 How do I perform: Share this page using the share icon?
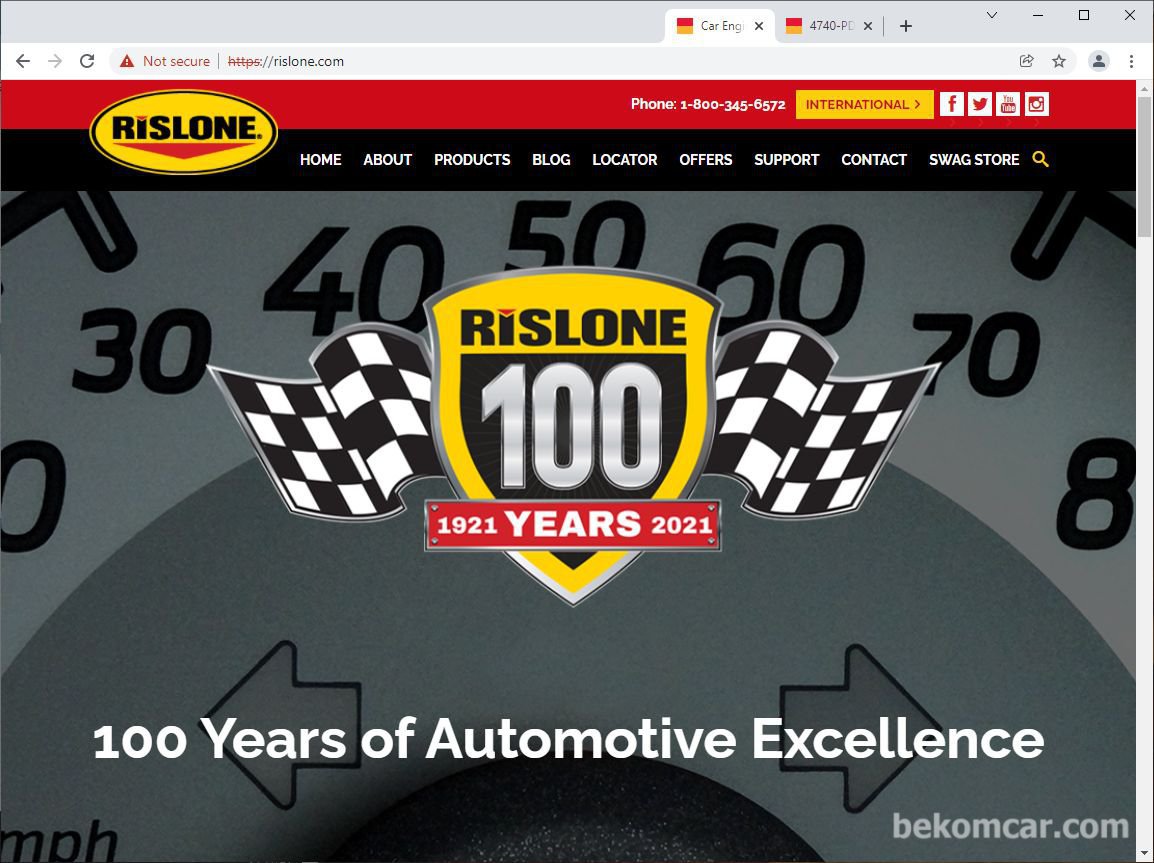(x=1027, y=61)
